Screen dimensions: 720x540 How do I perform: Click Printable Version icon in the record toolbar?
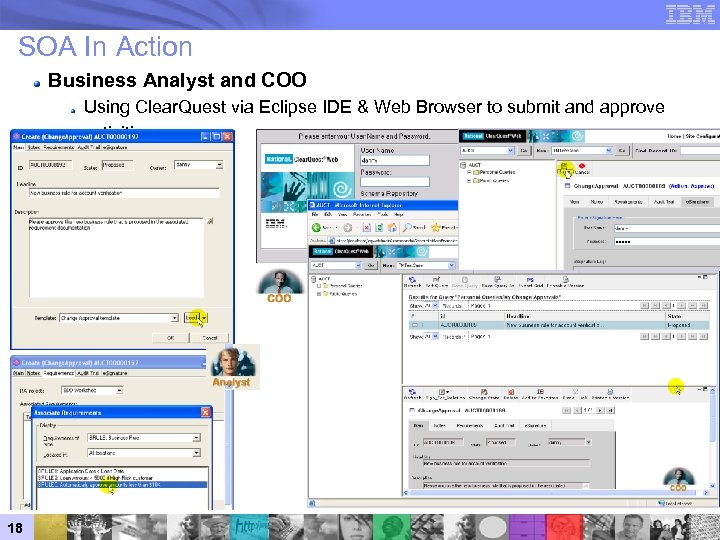[610, 394]
